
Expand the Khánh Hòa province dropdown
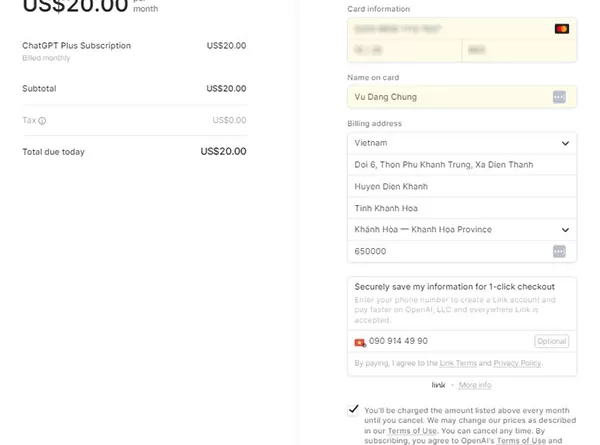(462, 230)
